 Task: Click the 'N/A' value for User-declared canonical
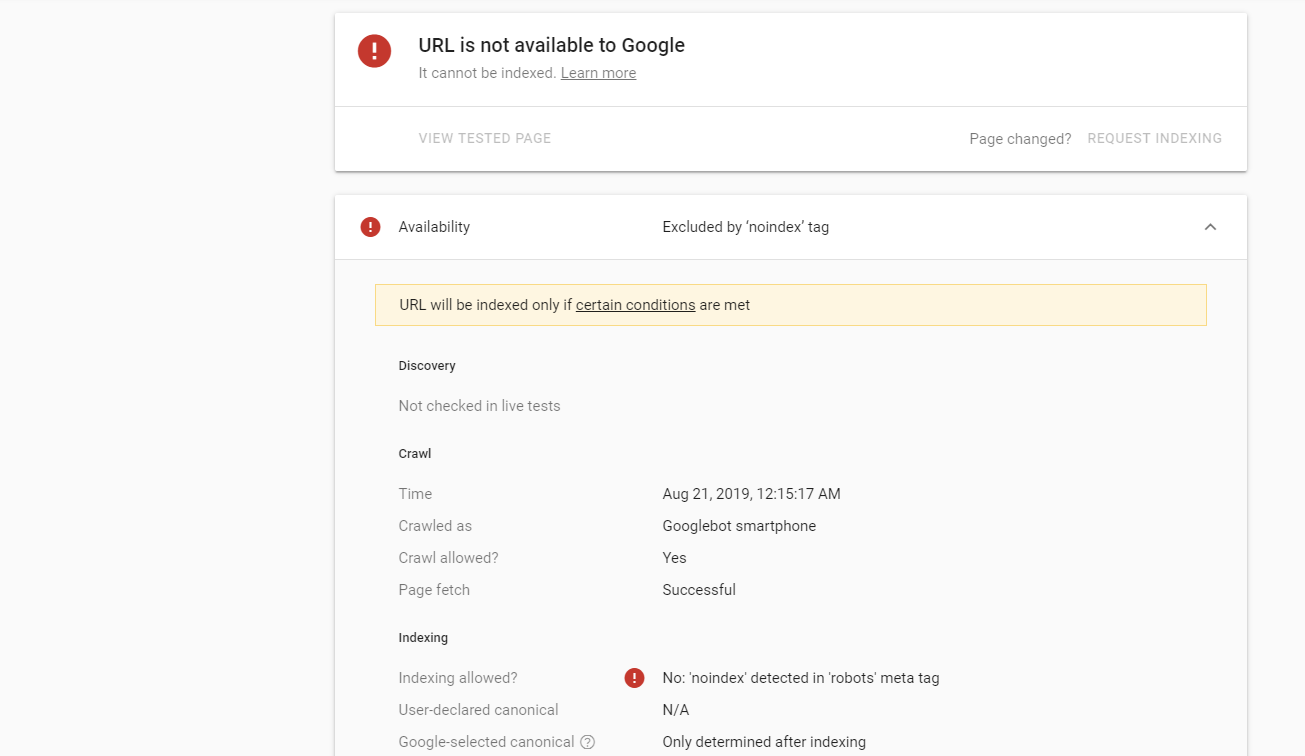tap(675, 710)
